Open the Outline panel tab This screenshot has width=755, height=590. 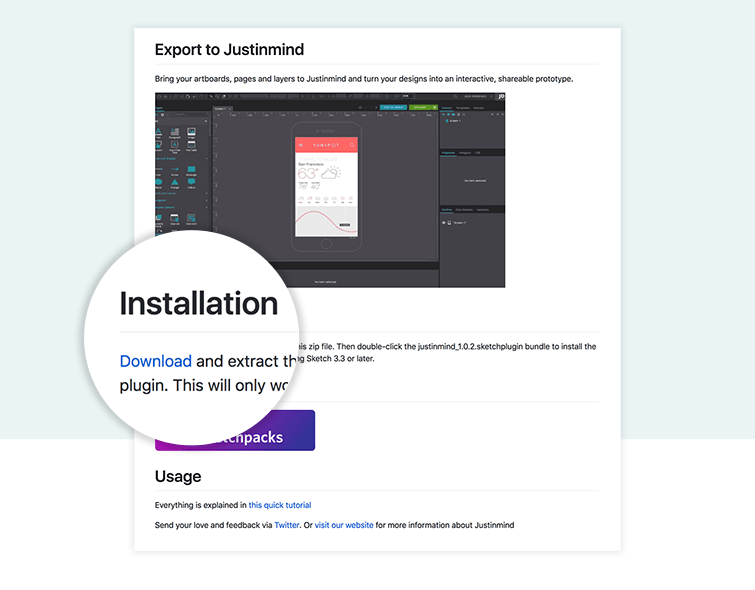coord(447,209)
